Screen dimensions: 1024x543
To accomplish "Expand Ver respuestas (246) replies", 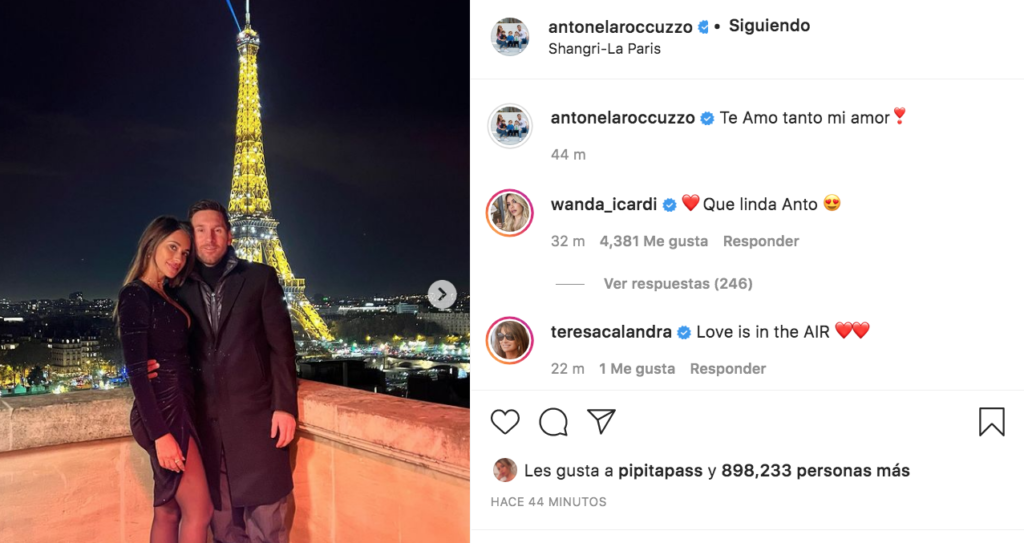I will [x=678, y=284].
